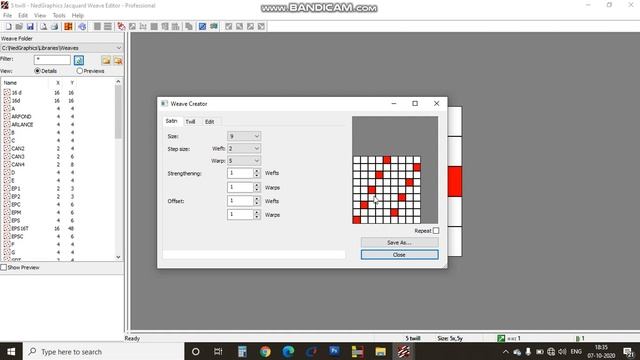The width and height of the screenshot is (640, 360).
Task: Select the 'EPSC' weave row
Action: [x=39, y=236]
